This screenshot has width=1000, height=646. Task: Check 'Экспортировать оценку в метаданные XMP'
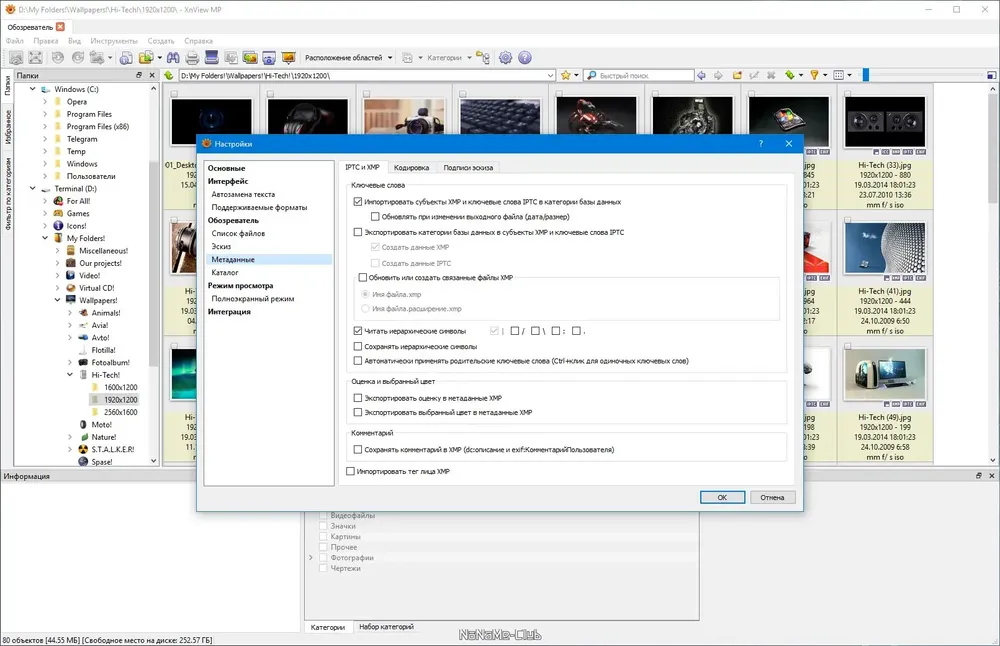point(358,397)
